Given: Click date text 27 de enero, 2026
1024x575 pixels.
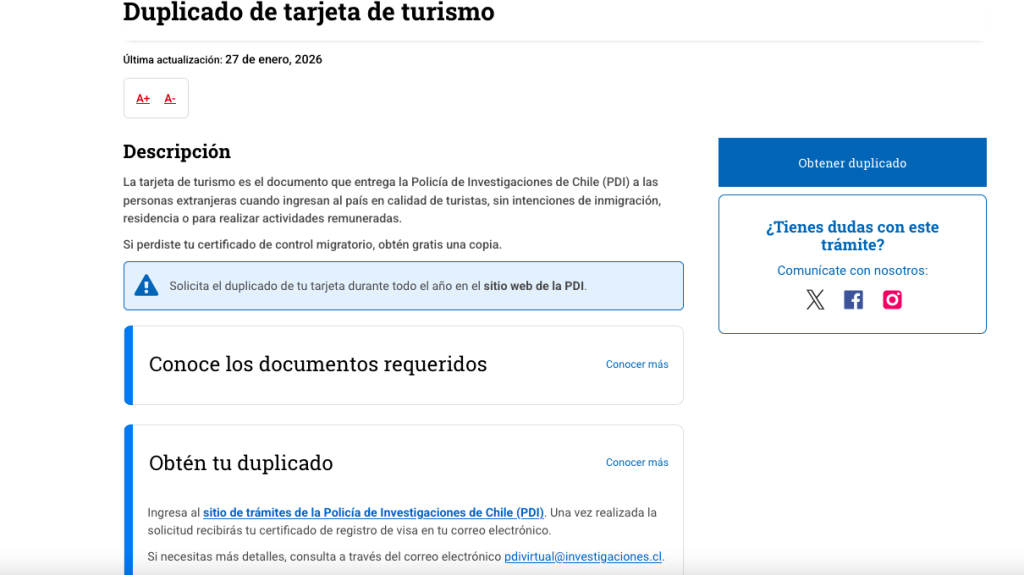Looking at the screenshot, I should 274,59.
